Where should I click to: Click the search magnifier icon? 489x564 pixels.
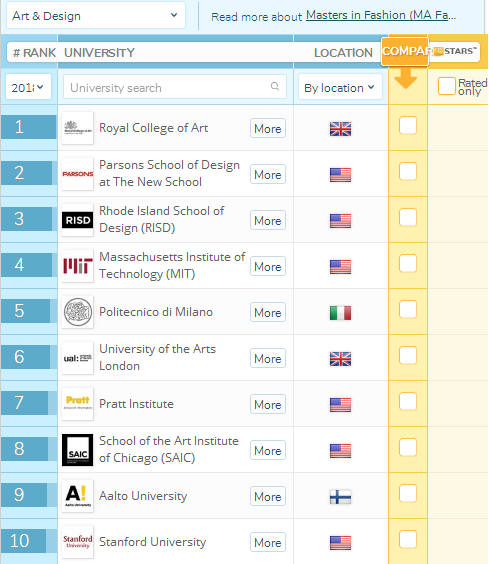275,86
